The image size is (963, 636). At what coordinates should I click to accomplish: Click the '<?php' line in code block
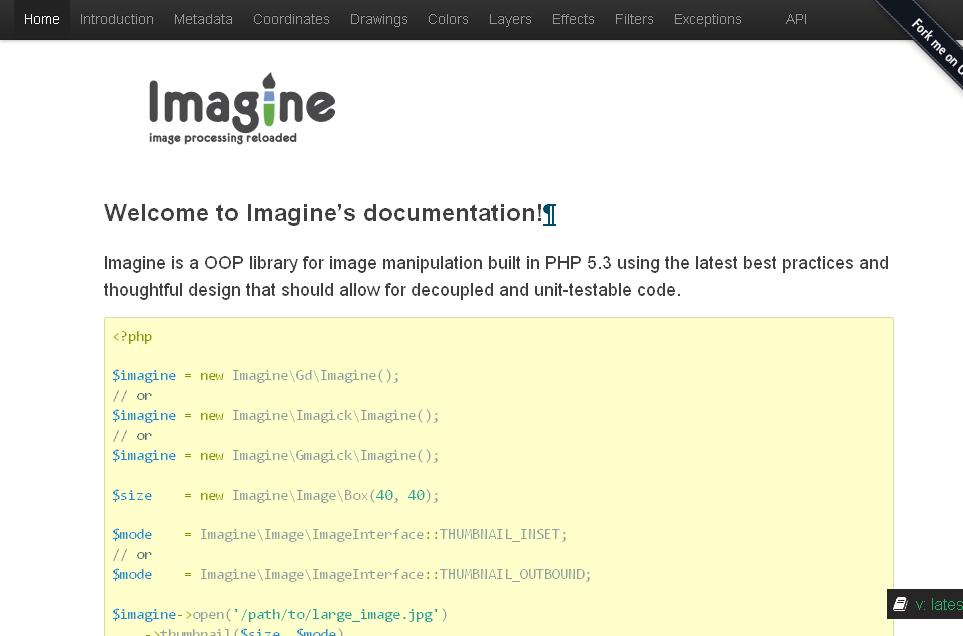[x=132, y=336]
